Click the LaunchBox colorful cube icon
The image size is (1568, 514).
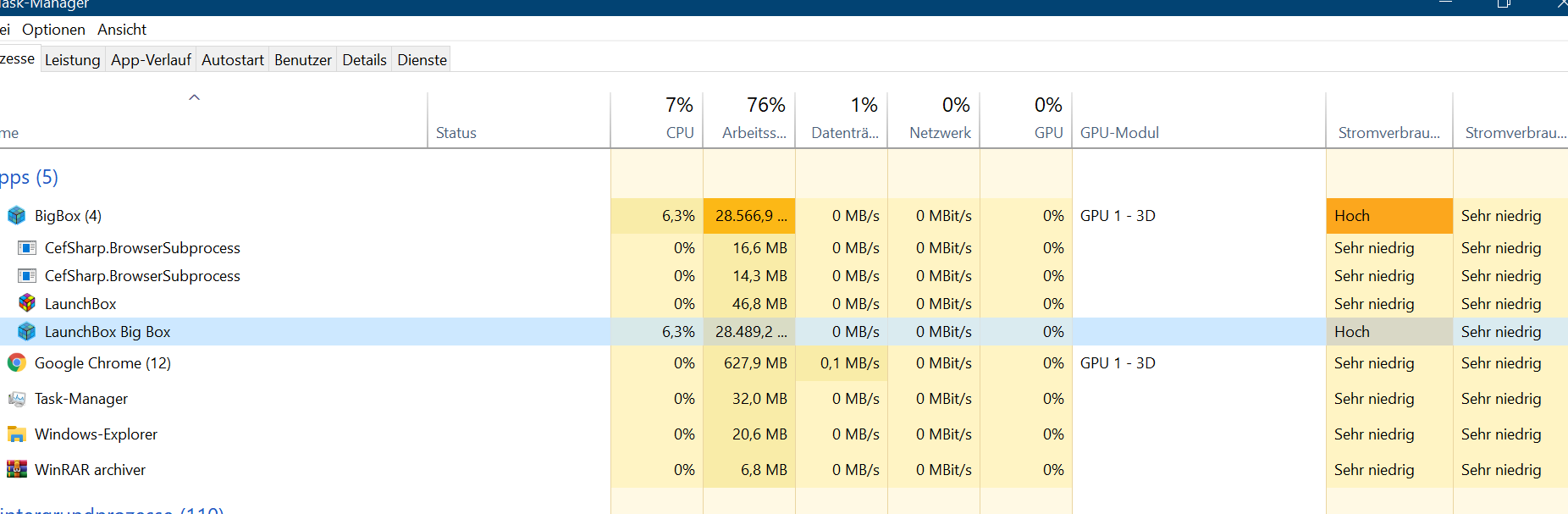[27, 303]
